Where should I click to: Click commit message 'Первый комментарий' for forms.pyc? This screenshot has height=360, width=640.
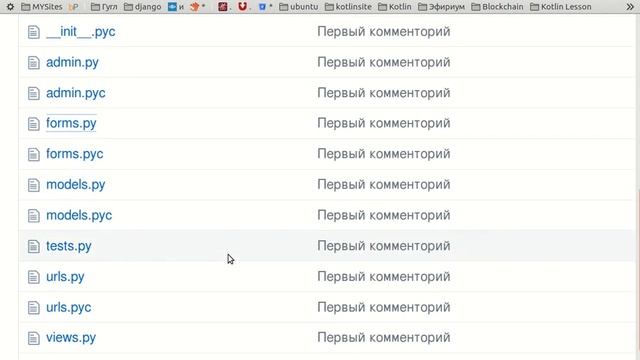[384, 154]
